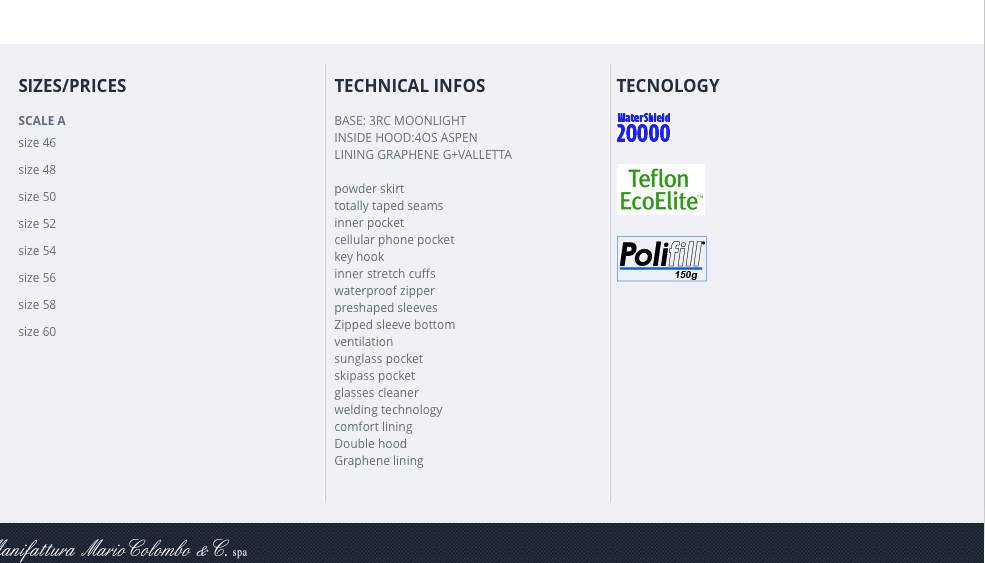This screenshot has width=985, height=563.
Task: Click the 'powder skirt' feature text
Action: tap(369, 189)
